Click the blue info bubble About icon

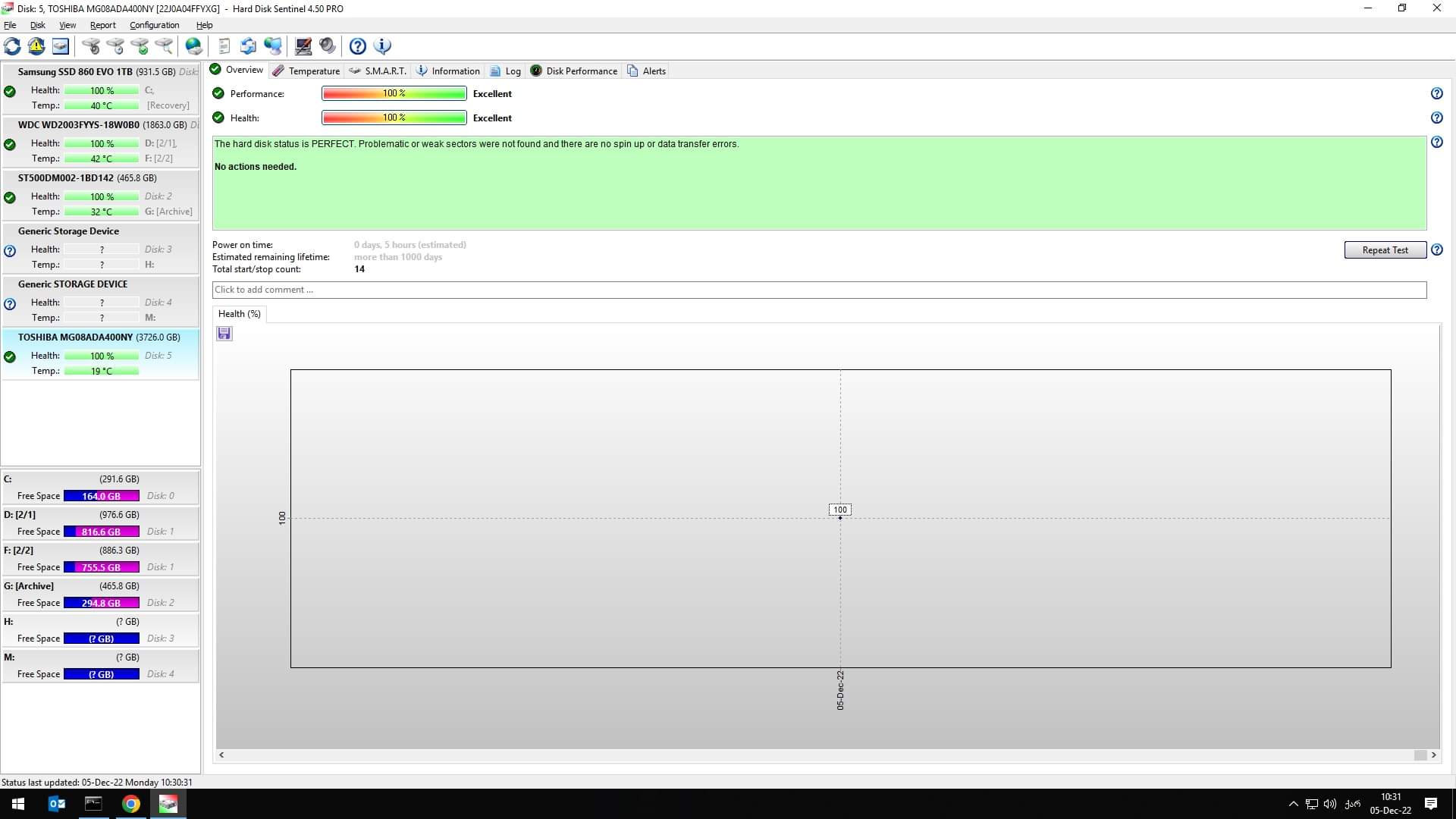click(x=383, y=46)
